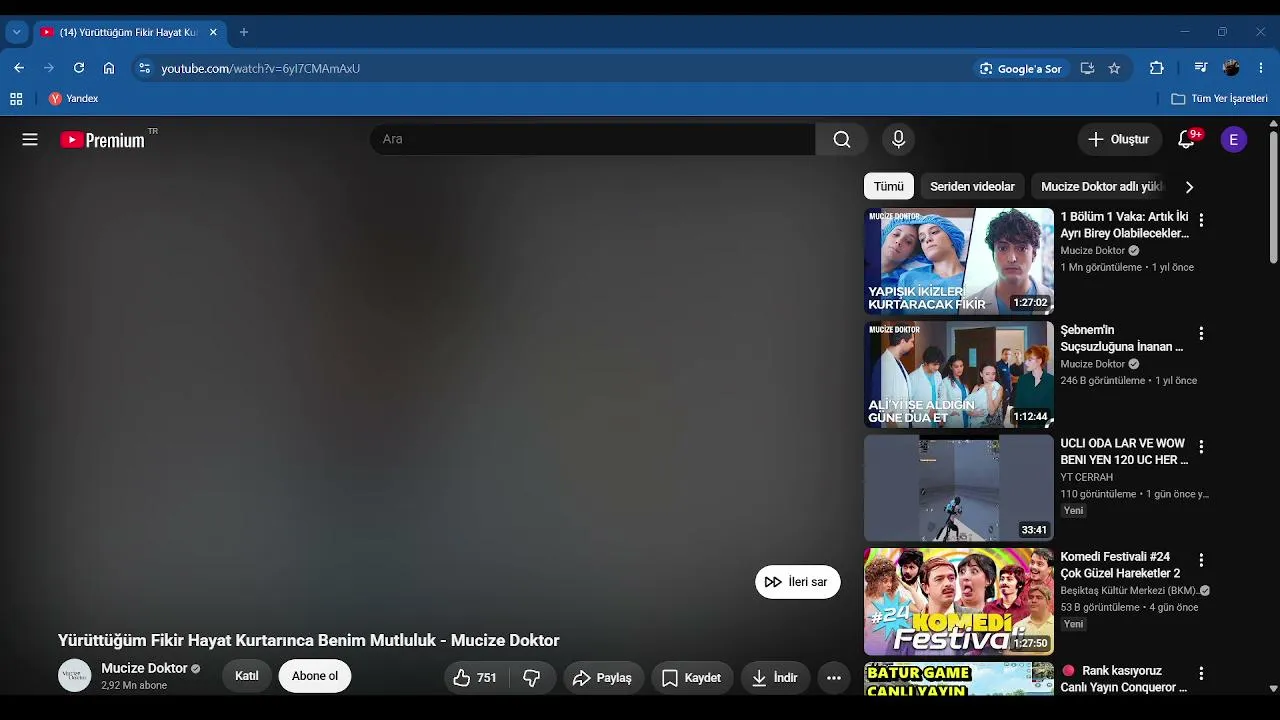
Task: Open the Yandex bookmark
Action: point(74,99)
